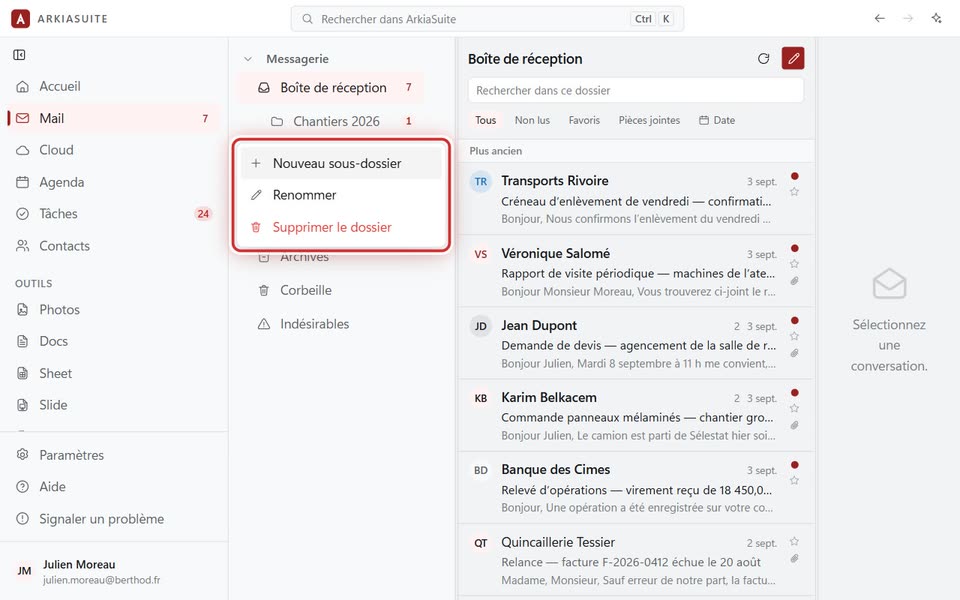Select the Tous filter
Screen dimensions: 960x600
486,120
